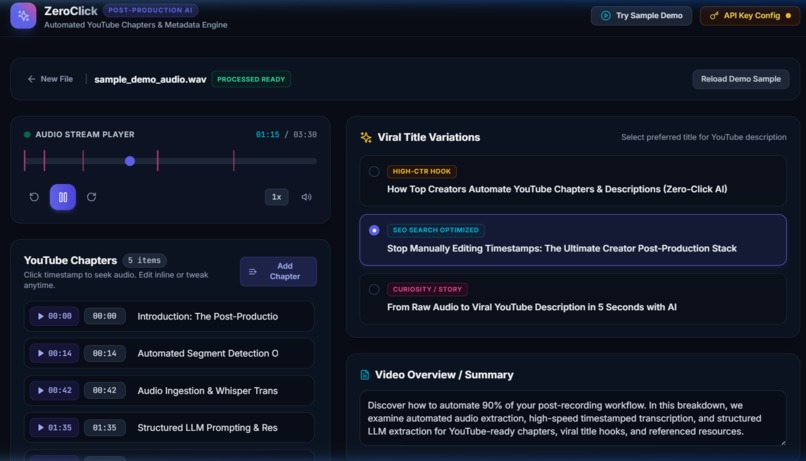Image resolution: width=806 pixels, height=461 pixels.
Task: Click the sample_demo_audio.wav file name
Action: tap(150, 79)
